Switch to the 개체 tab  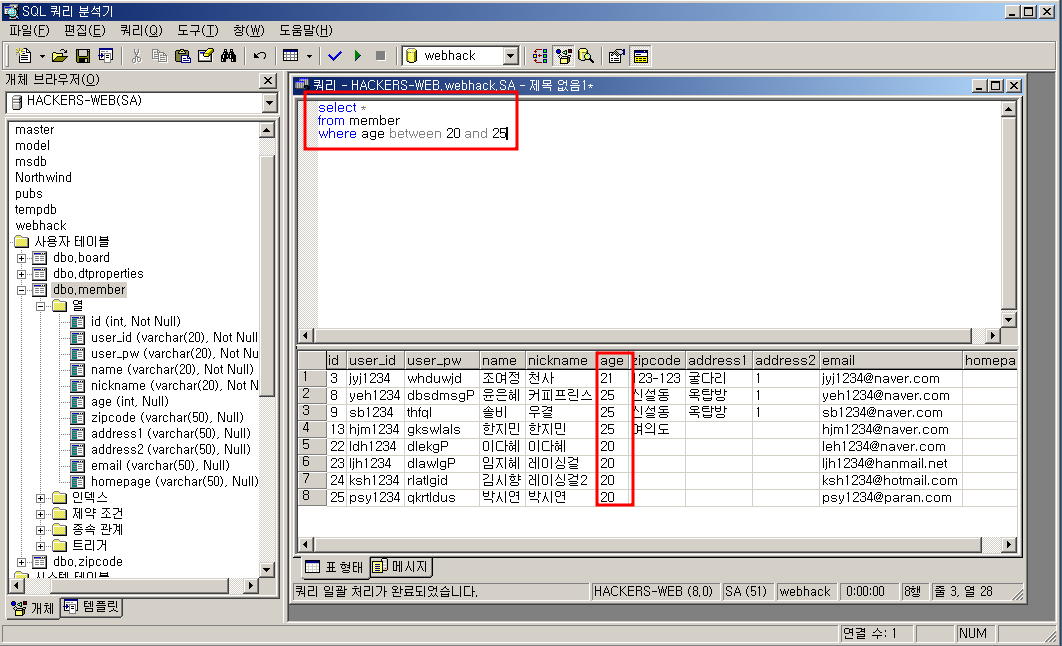point(33,608)
